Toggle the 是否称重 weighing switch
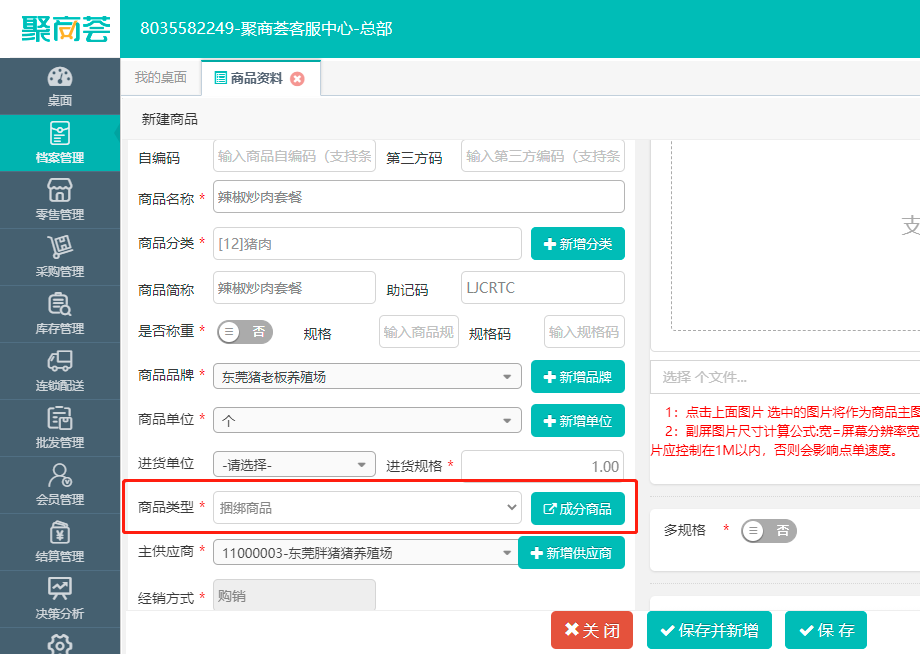The height and width of the screenshot is (654, 920). coord(244,332)
